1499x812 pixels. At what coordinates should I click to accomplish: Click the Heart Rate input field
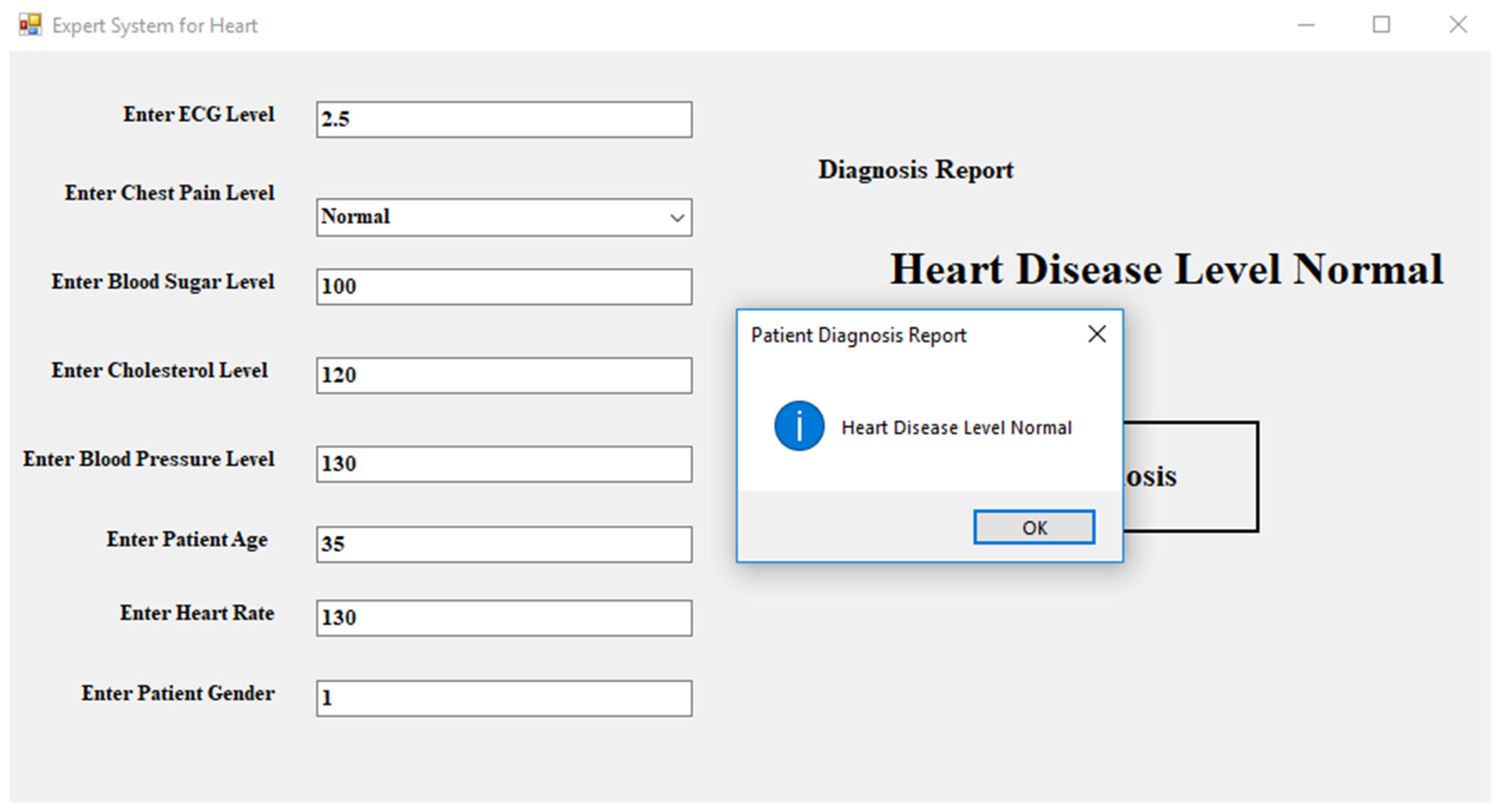504,618
